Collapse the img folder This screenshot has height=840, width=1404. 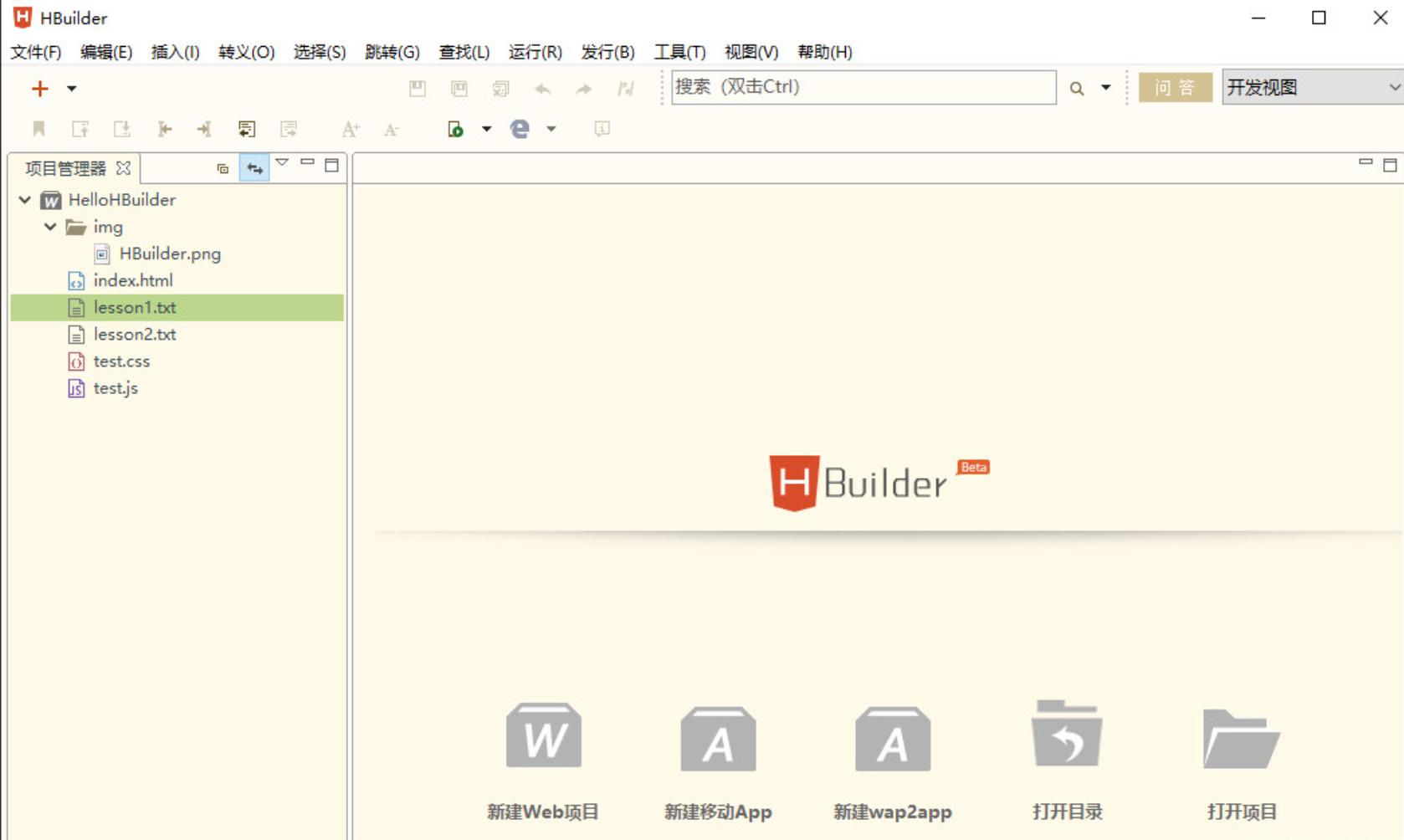(x=49, y=227)
